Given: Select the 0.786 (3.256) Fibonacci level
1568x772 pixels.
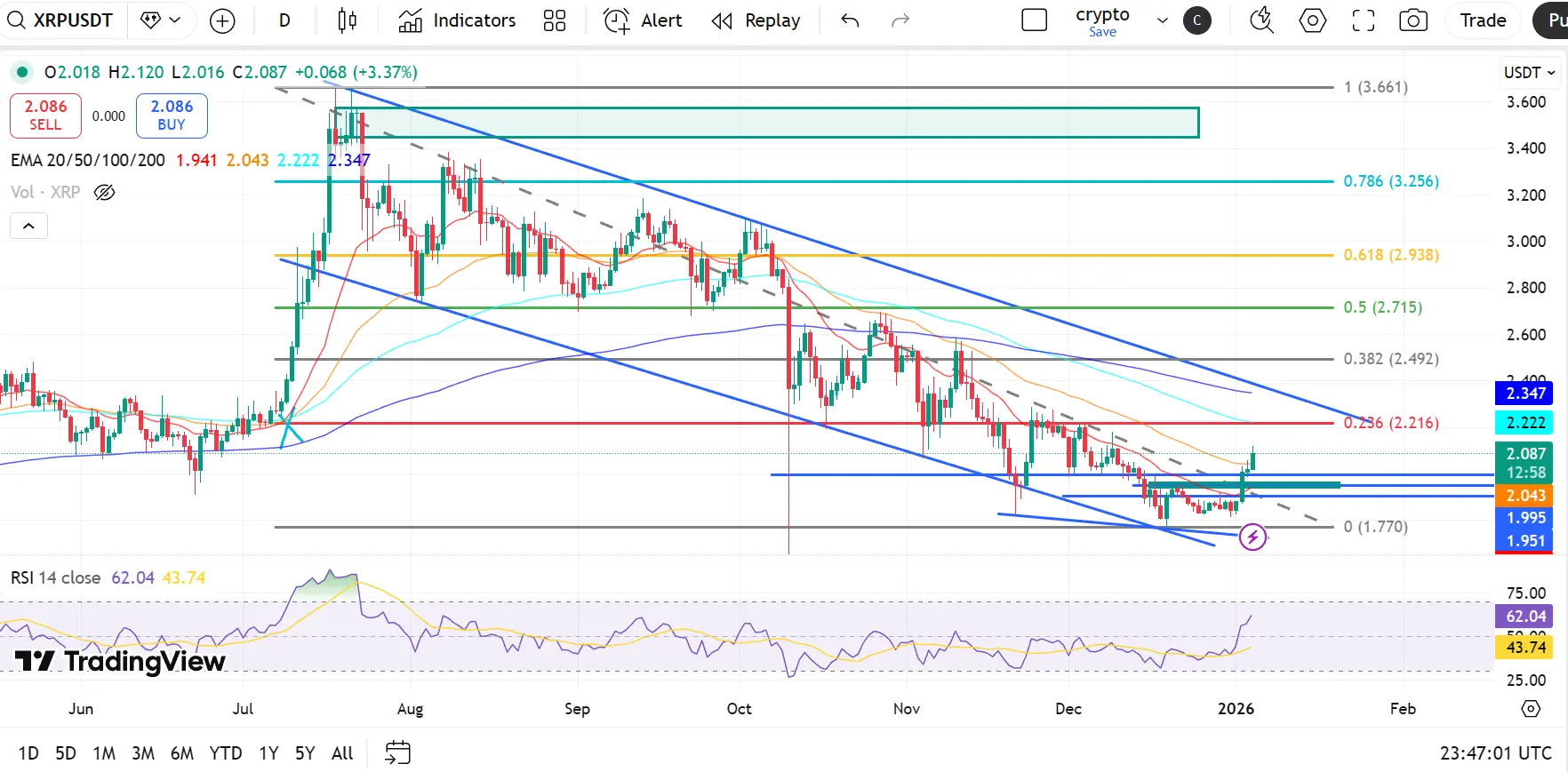Looking at the screenshot, I should 1391,181.
